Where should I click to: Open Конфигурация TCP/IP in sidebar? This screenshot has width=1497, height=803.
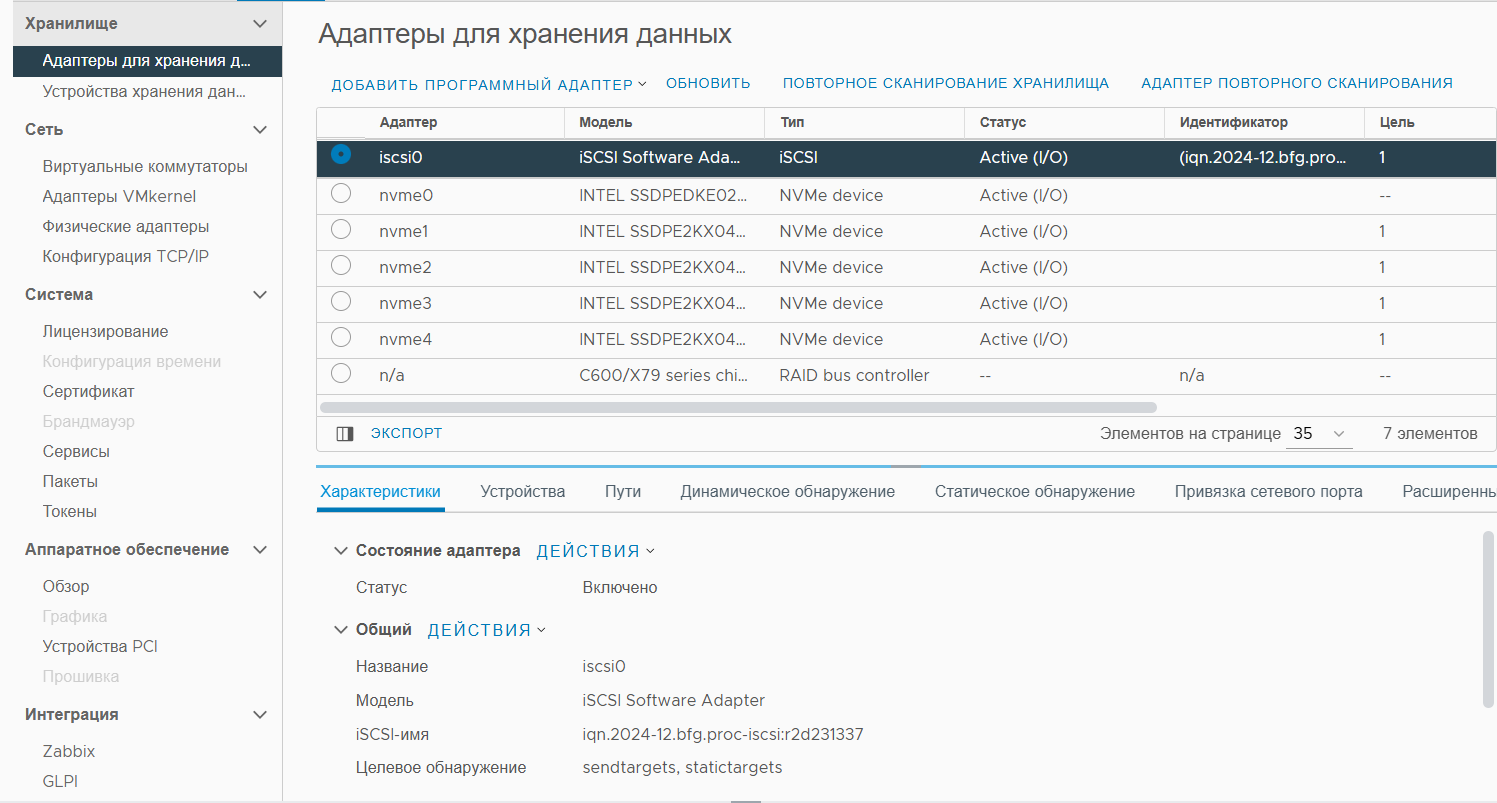(126, 257)
